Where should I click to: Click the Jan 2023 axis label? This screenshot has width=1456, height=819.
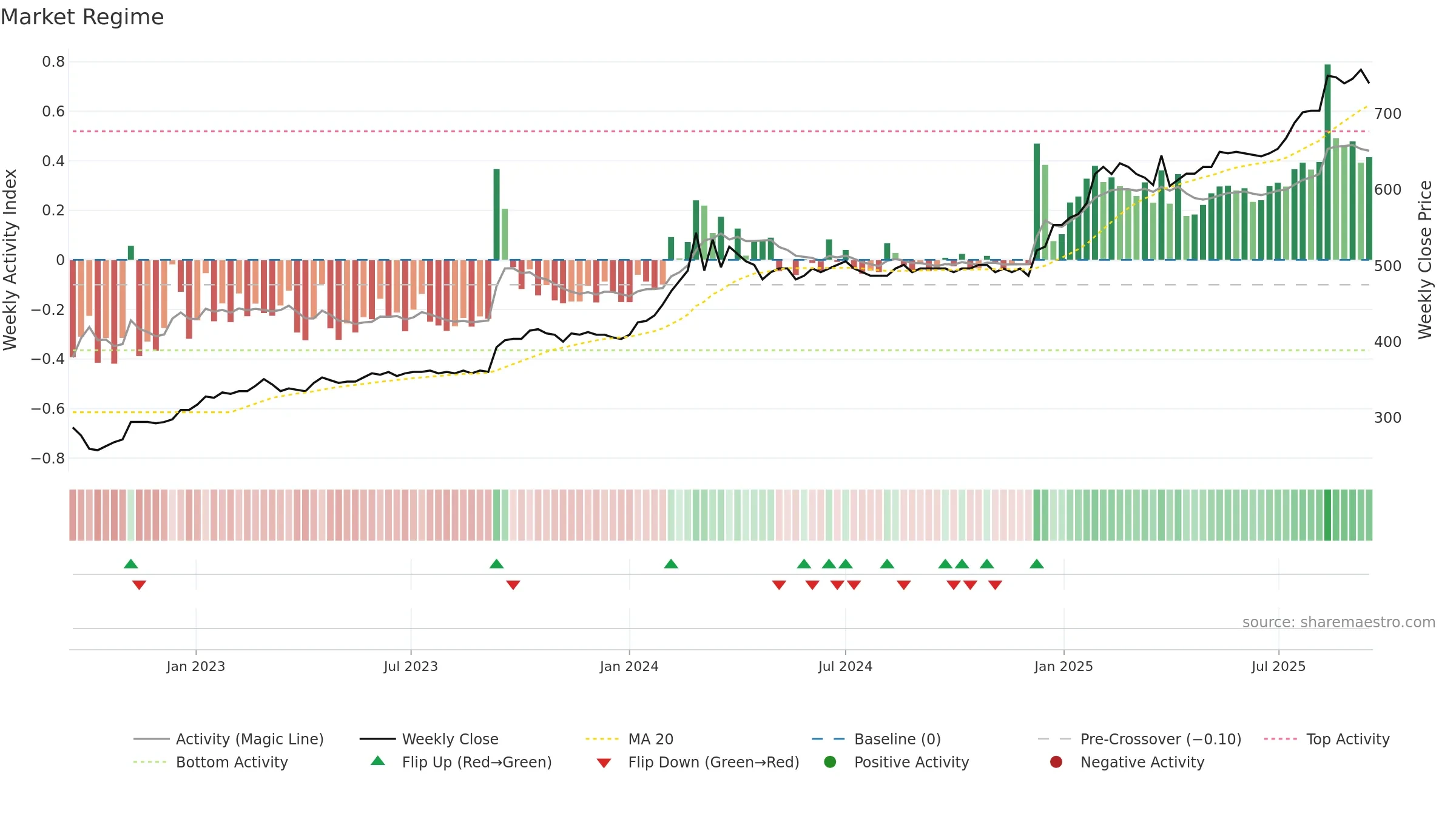[x=196, y=666]
